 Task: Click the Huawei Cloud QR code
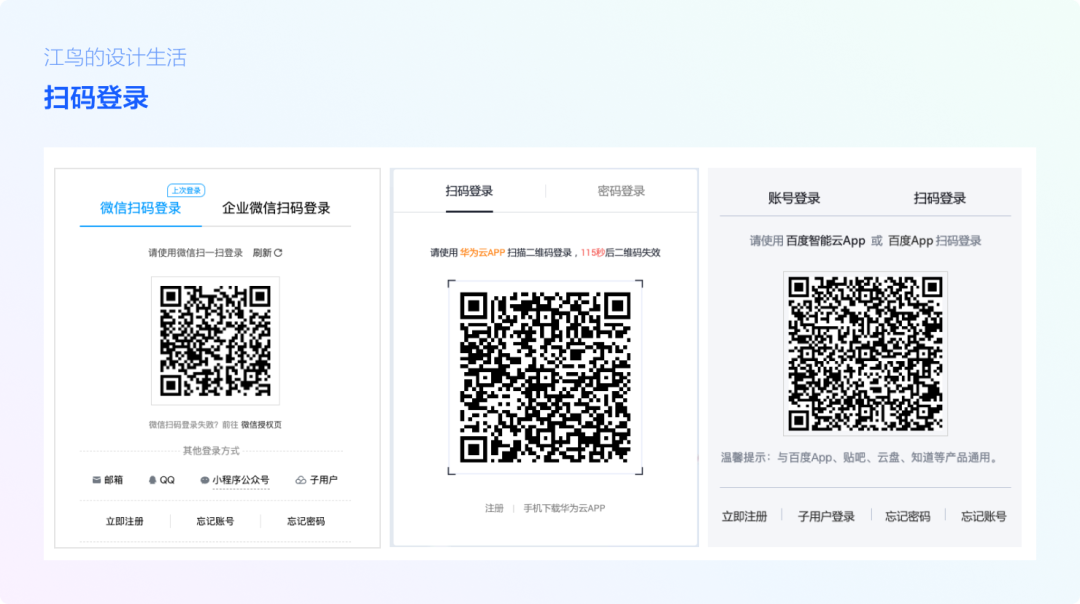pyautogui.click(x=545, y=377)
